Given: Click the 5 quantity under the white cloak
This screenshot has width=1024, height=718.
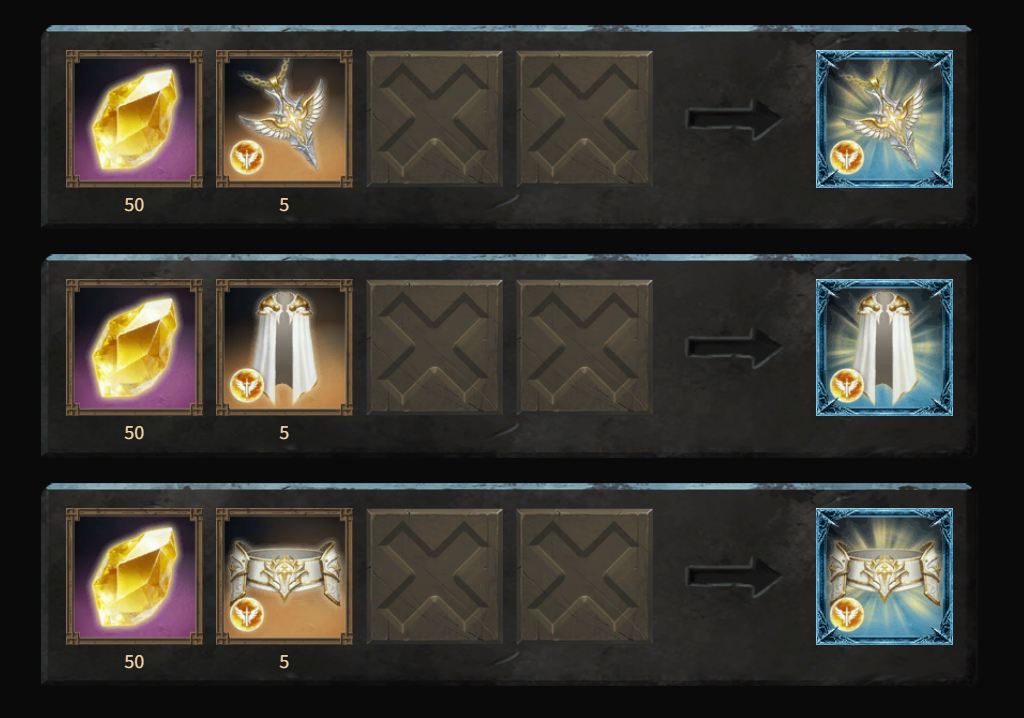Looking at the screenshot, I should 284,432.
